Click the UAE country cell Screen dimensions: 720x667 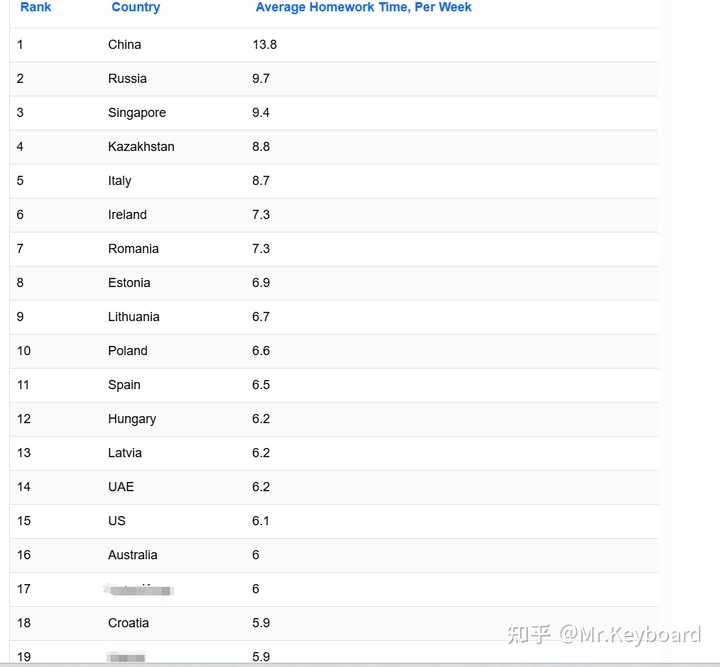coord(121,487)
